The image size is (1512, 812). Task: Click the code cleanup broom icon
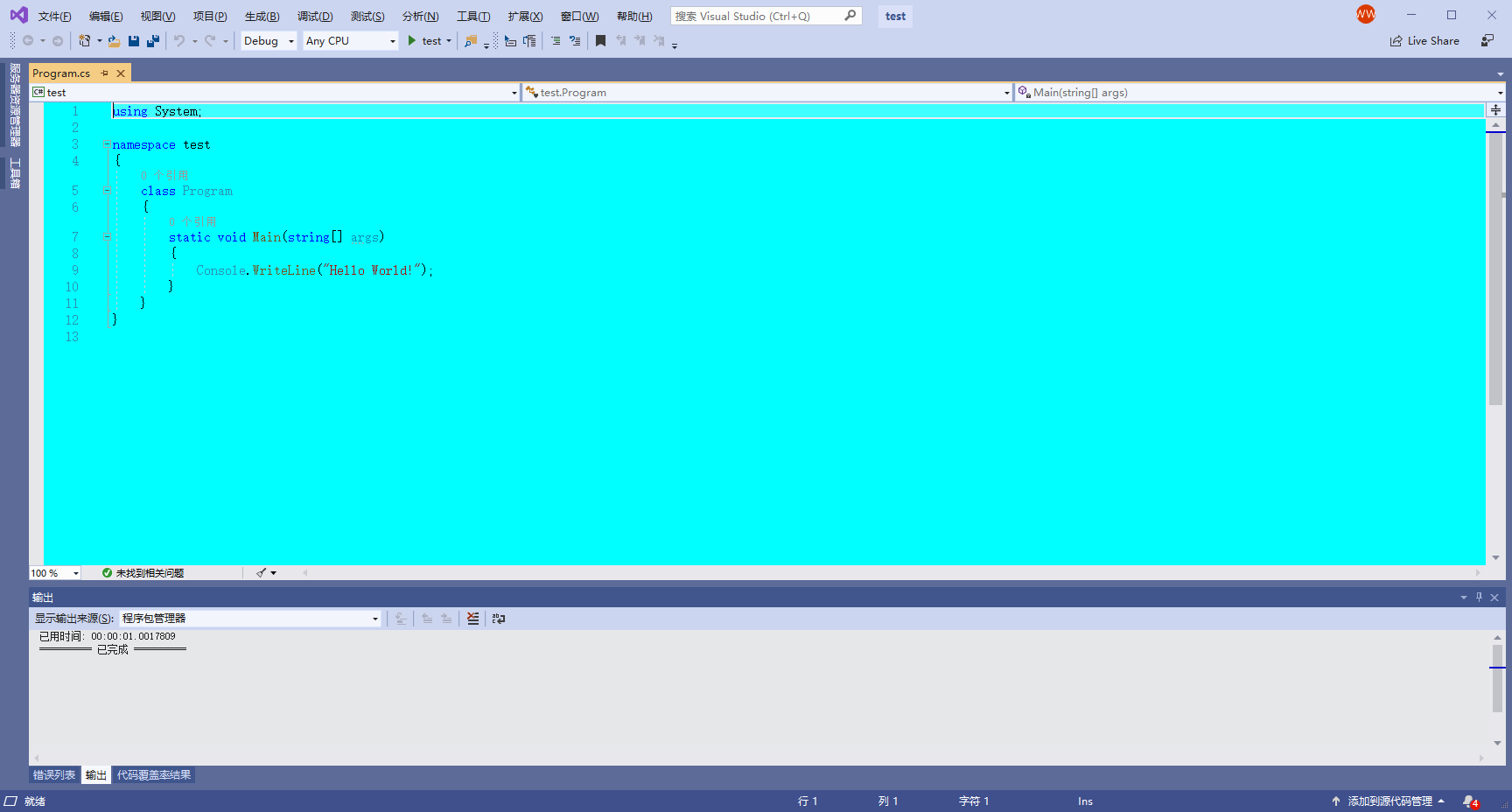[261, 573]
